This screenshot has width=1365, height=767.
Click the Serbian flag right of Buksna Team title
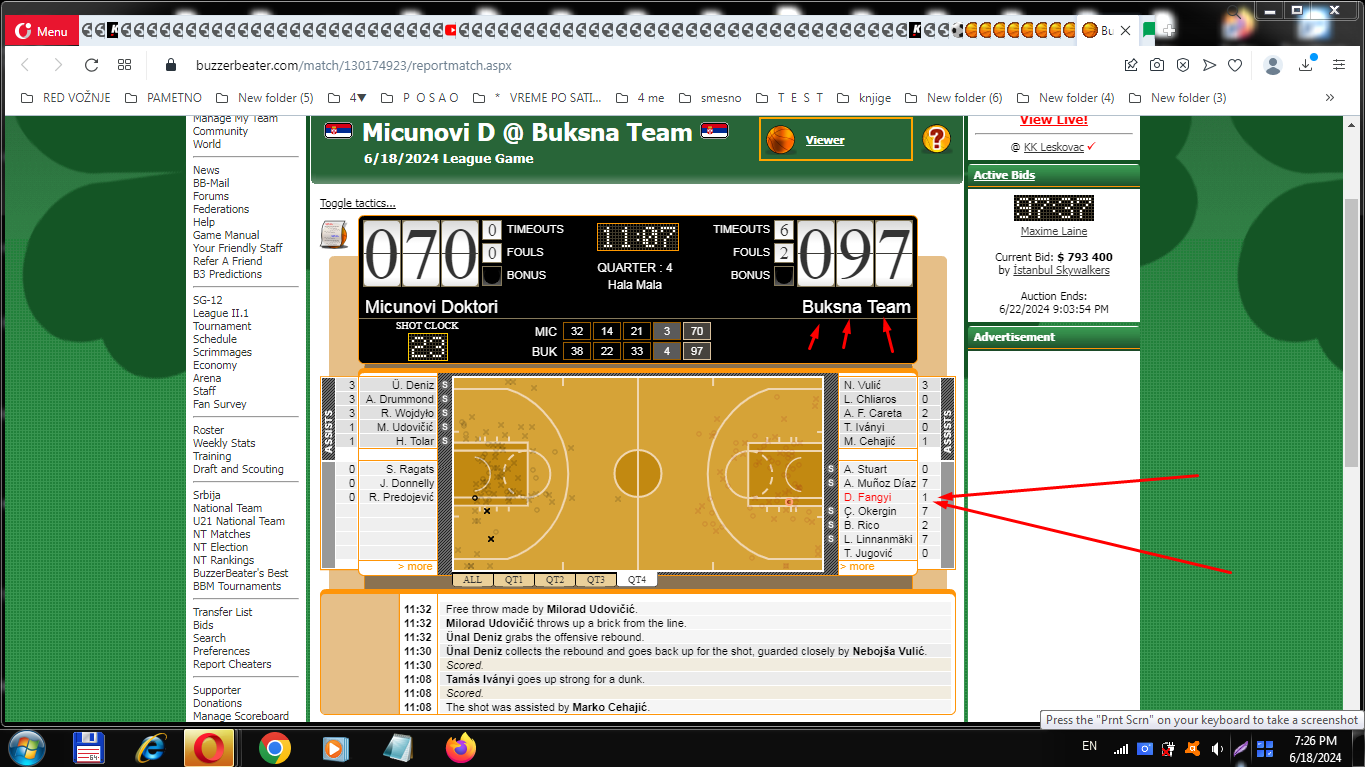[x=714, y=131]
